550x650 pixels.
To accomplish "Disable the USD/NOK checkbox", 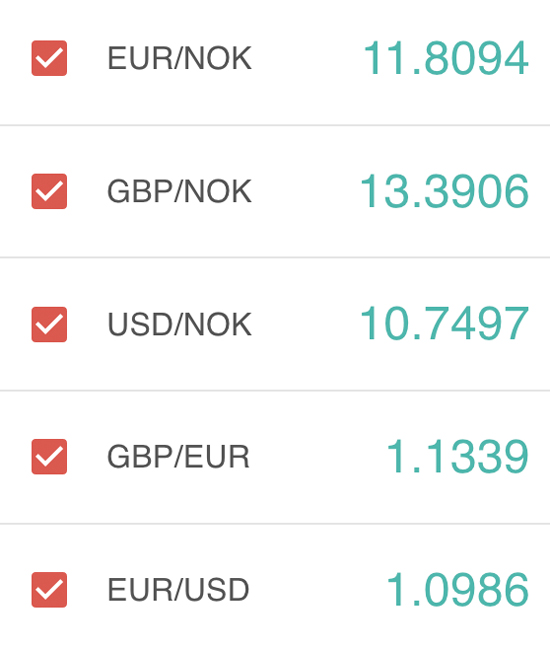I will (49, 324).
